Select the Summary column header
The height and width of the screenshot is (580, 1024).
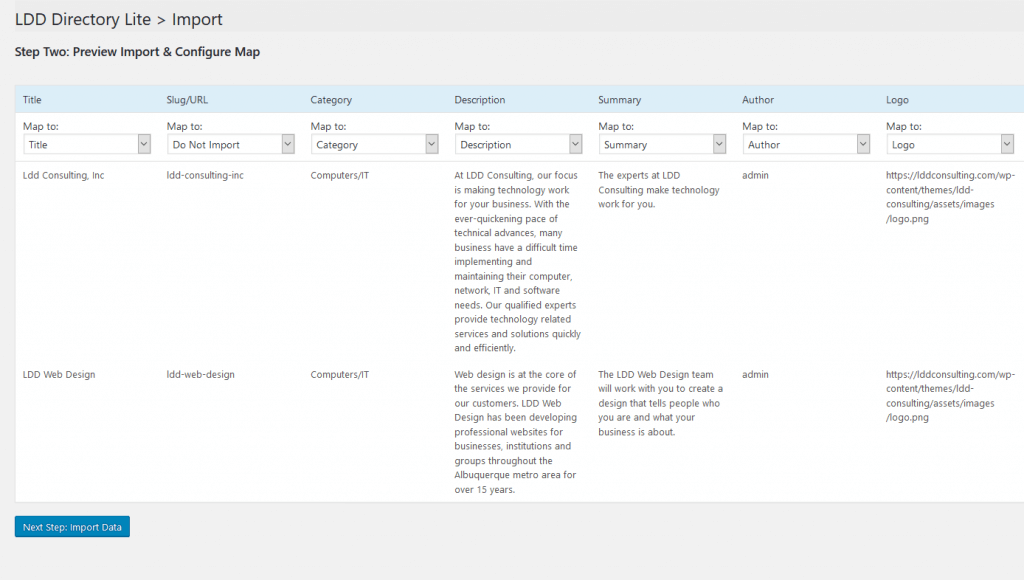[620, 99]
